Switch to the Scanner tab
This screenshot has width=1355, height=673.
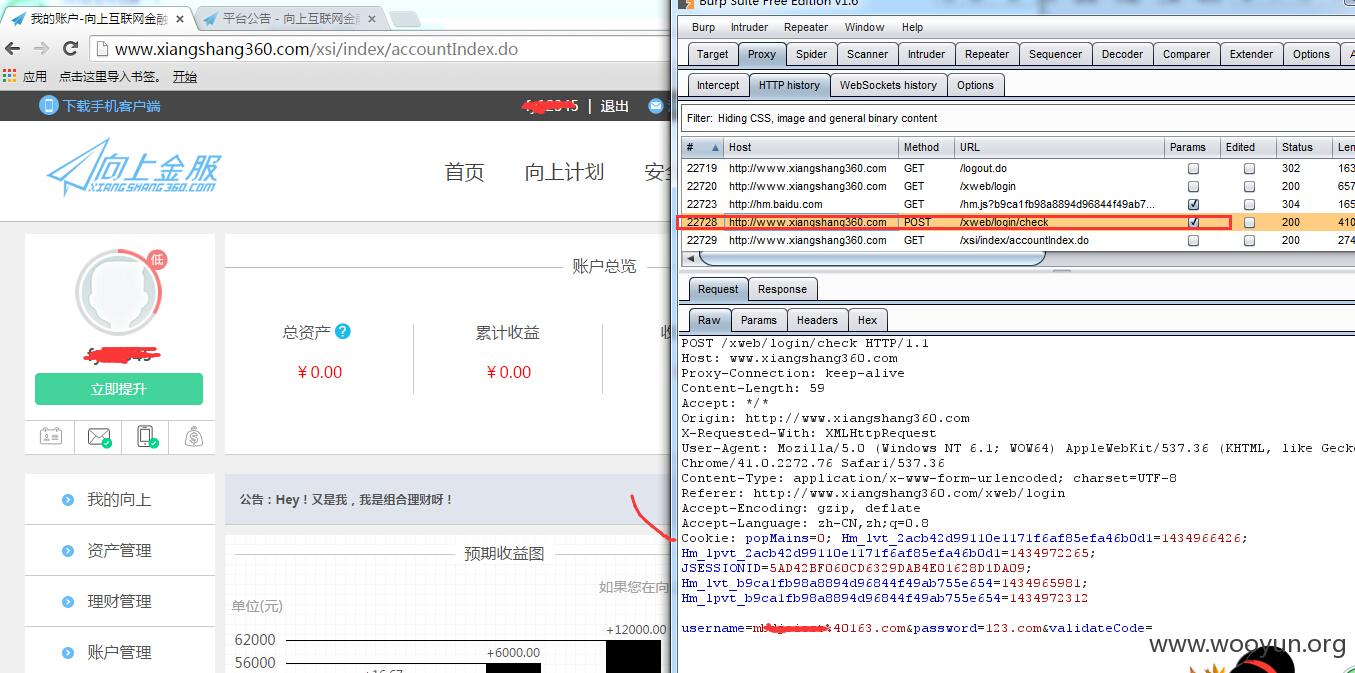pyautogui.click(x=867, y=54)
